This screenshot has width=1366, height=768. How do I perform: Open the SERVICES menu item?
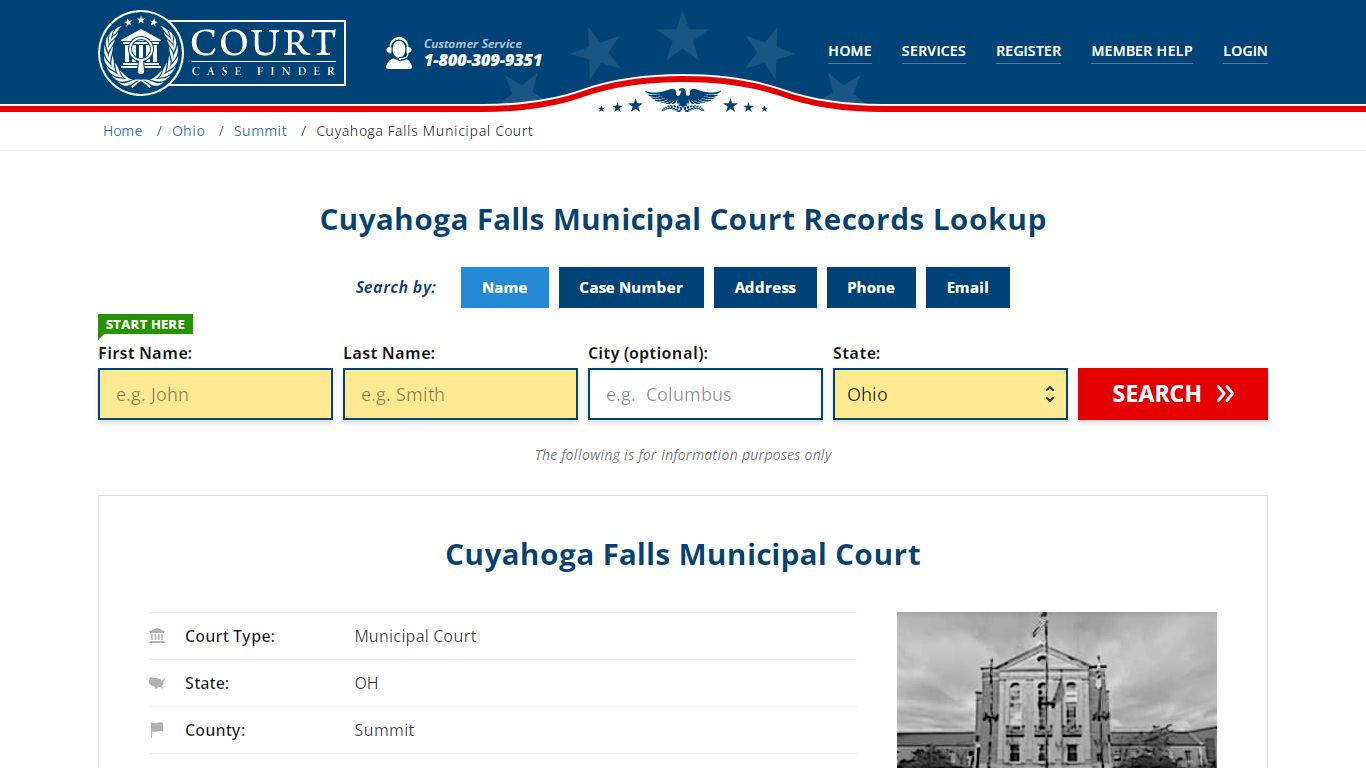[x=933, y=51]
